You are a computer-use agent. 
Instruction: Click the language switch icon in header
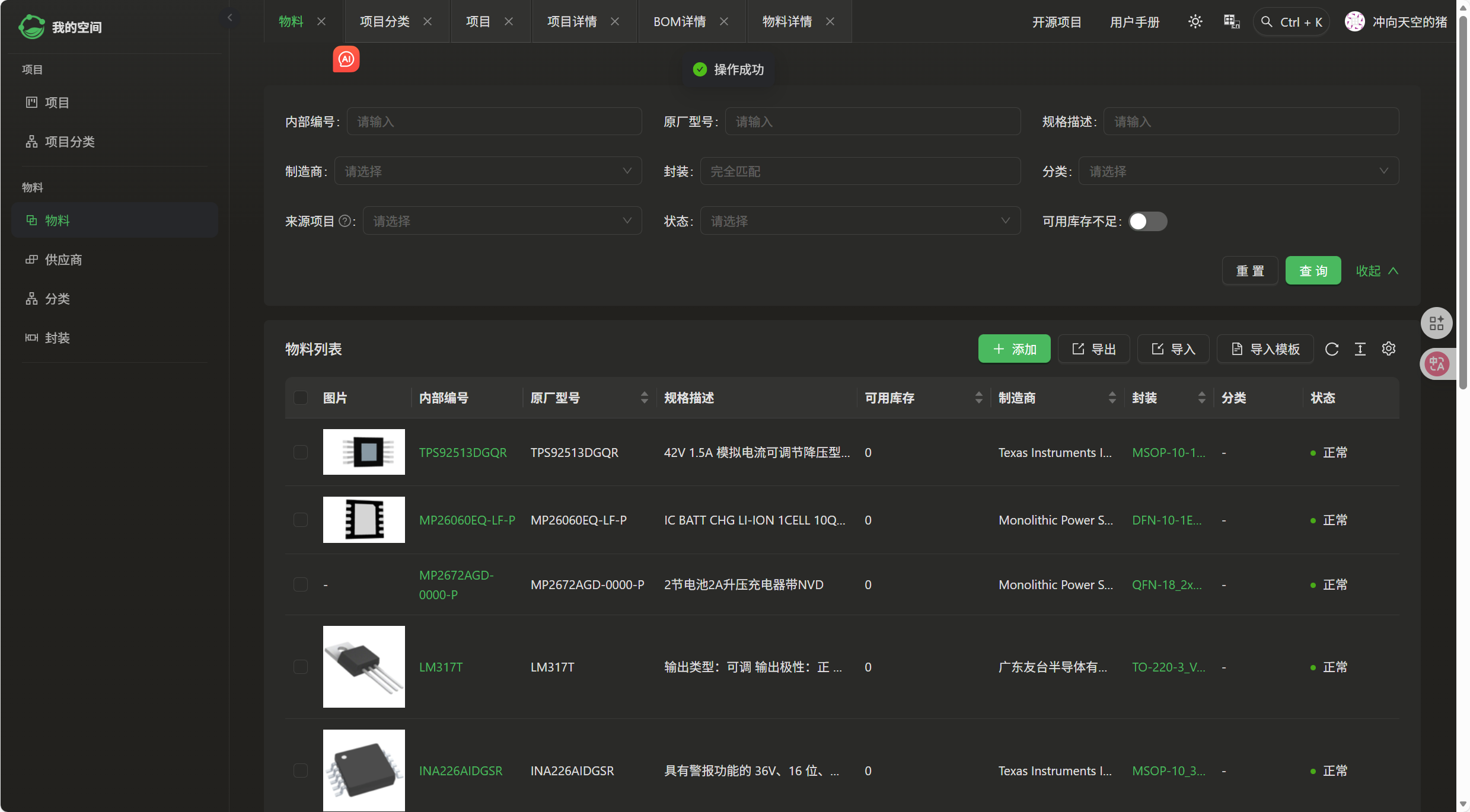[x=1232, y=22]
